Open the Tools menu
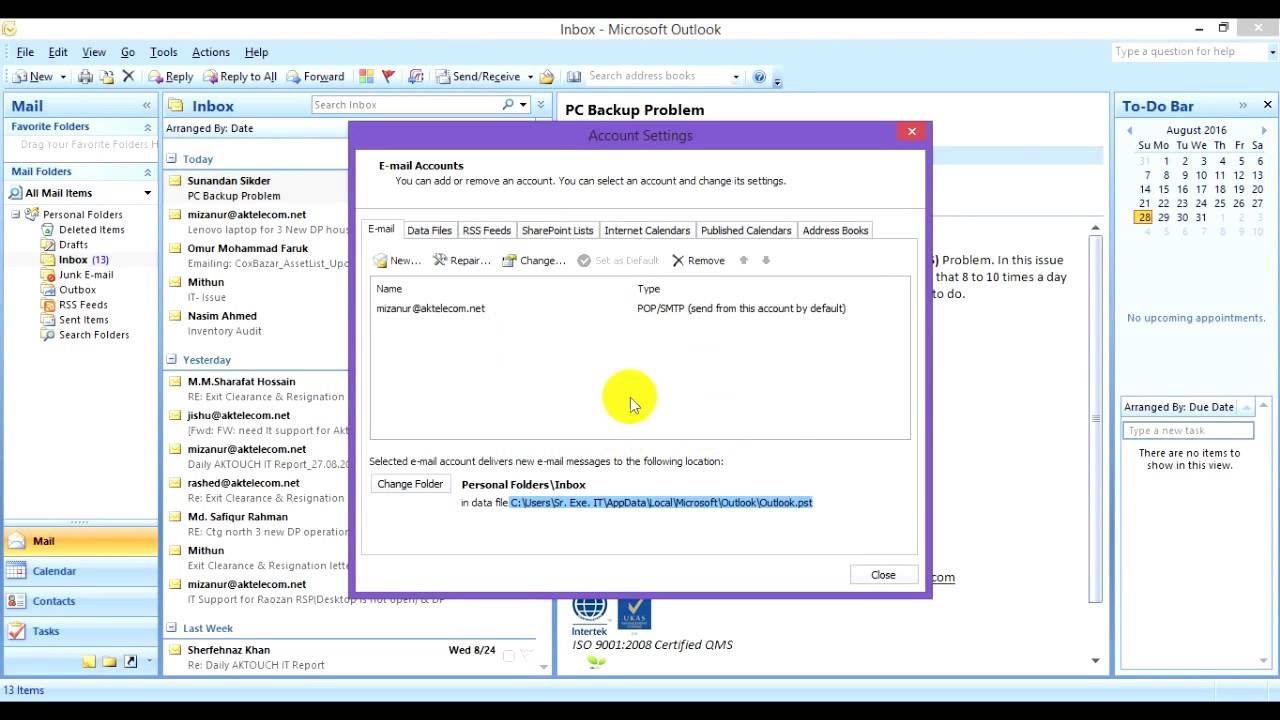This screenshot has height=720, width=1280. 163,52
